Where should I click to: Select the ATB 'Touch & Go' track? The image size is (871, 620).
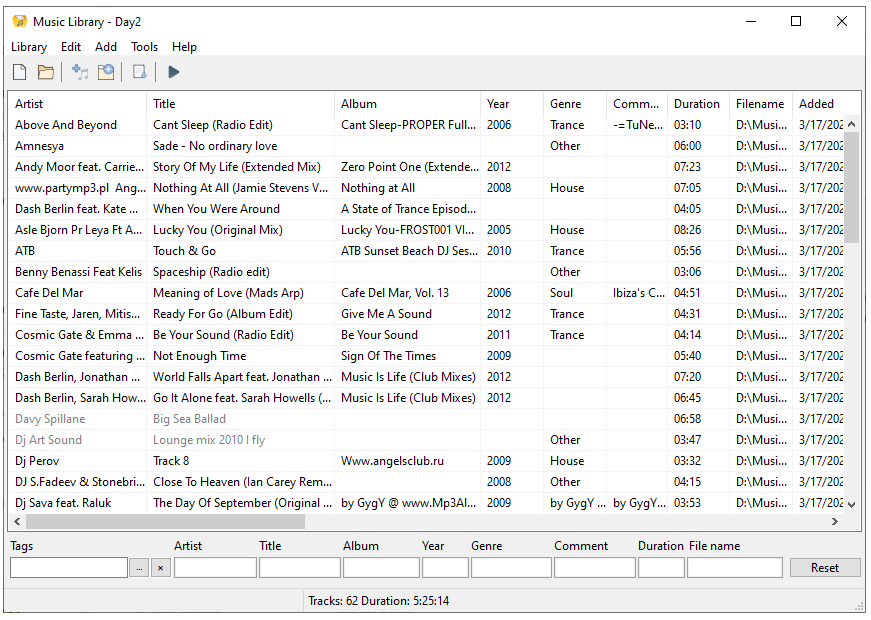184,251
